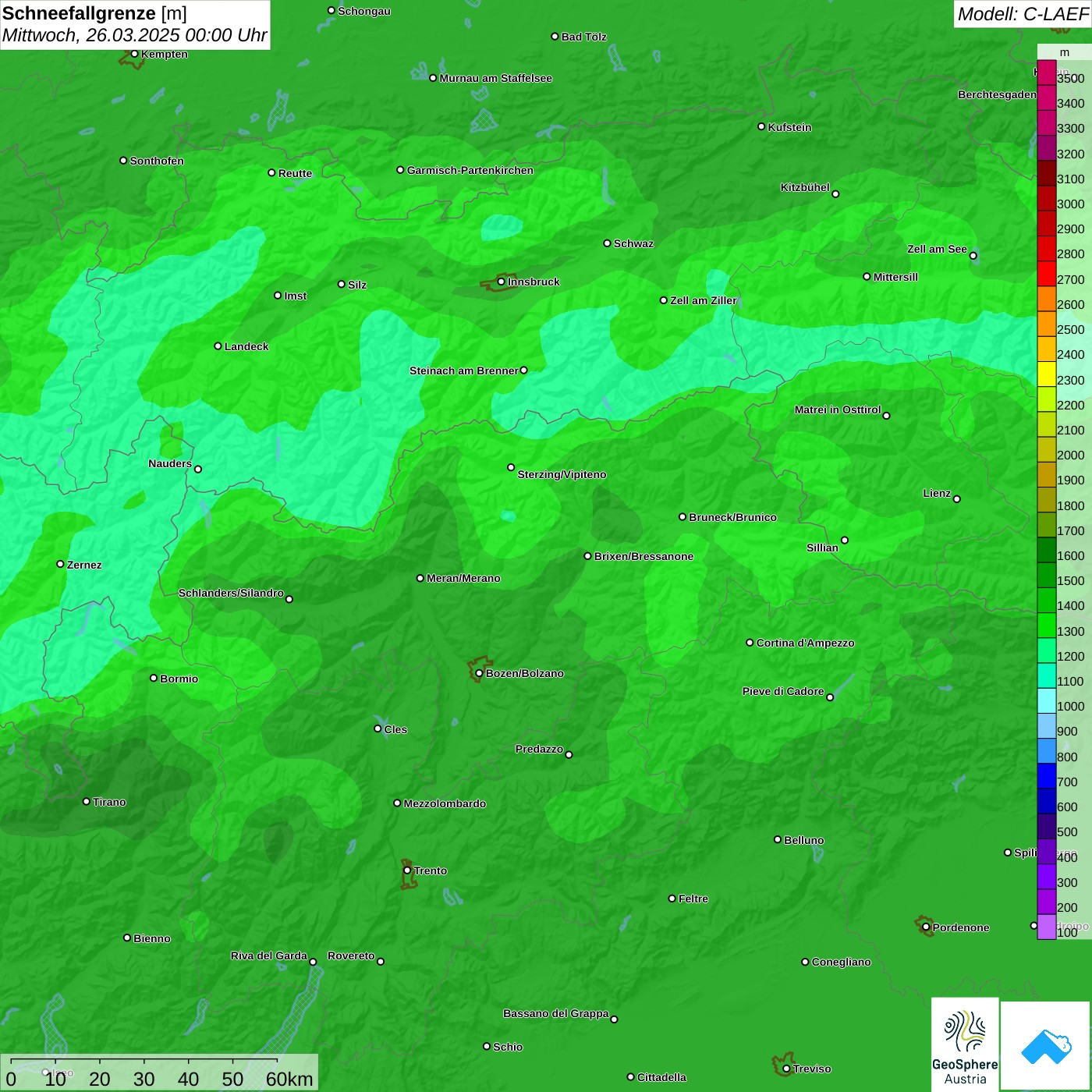
Task: Click the Kufstein location dot
Action: 762,126
